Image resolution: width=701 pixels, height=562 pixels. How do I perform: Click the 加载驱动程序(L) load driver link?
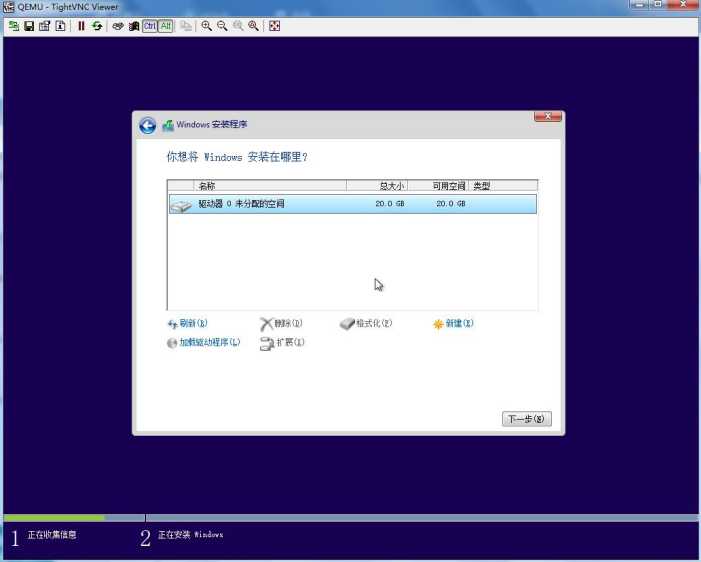pos(204,342)
